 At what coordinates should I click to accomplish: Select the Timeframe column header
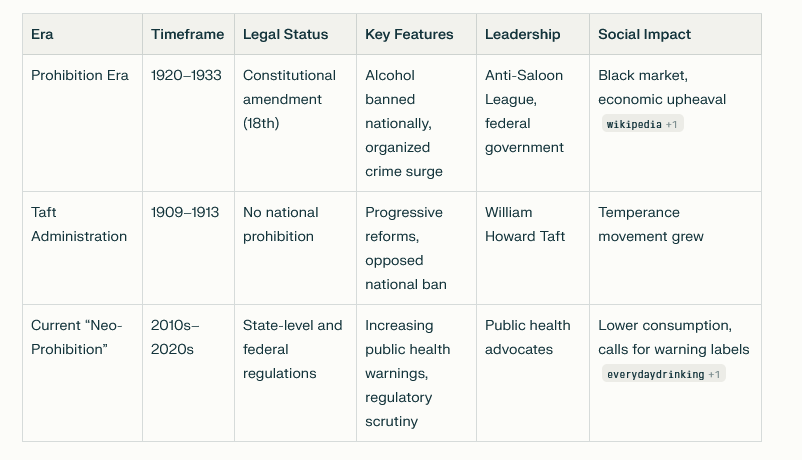[x=188, y=34]
